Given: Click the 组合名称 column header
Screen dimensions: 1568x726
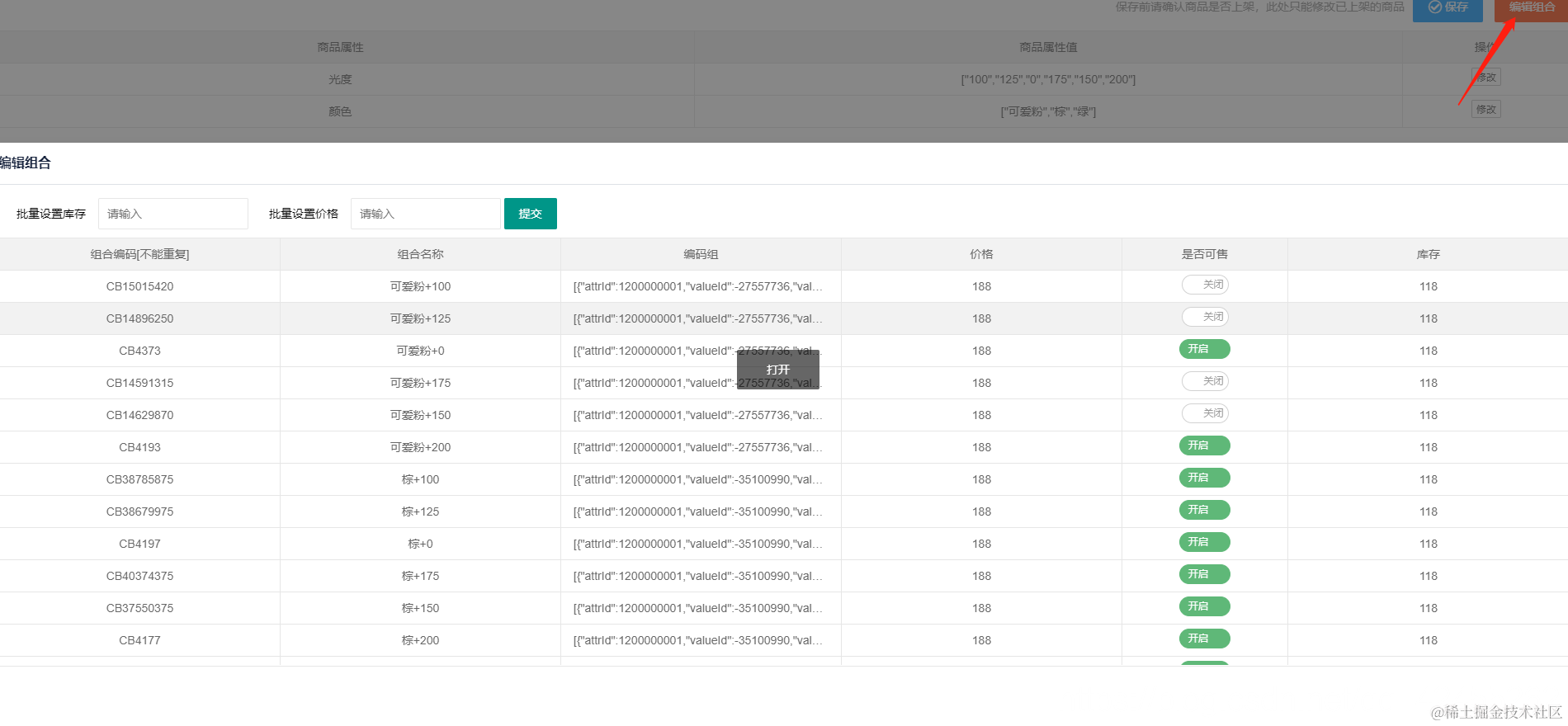Looking at the screenshot, I should pyautogui.click(x=421, y=254).
